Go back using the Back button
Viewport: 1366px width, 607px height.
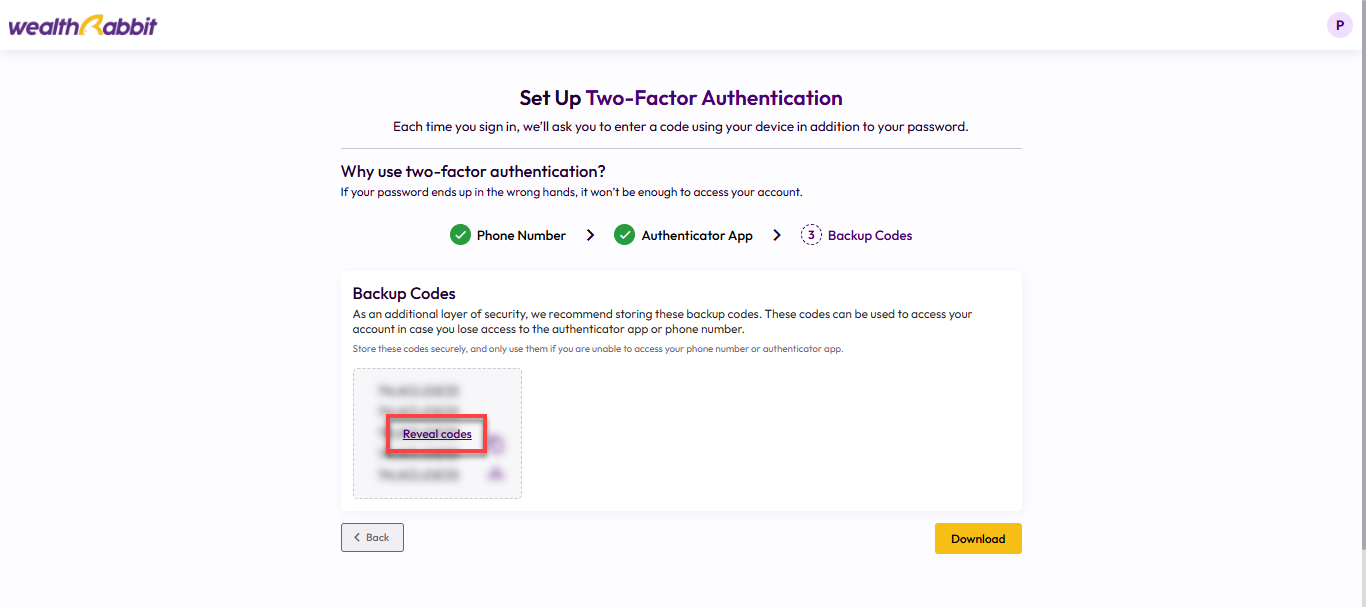click(x=372, y=537)
